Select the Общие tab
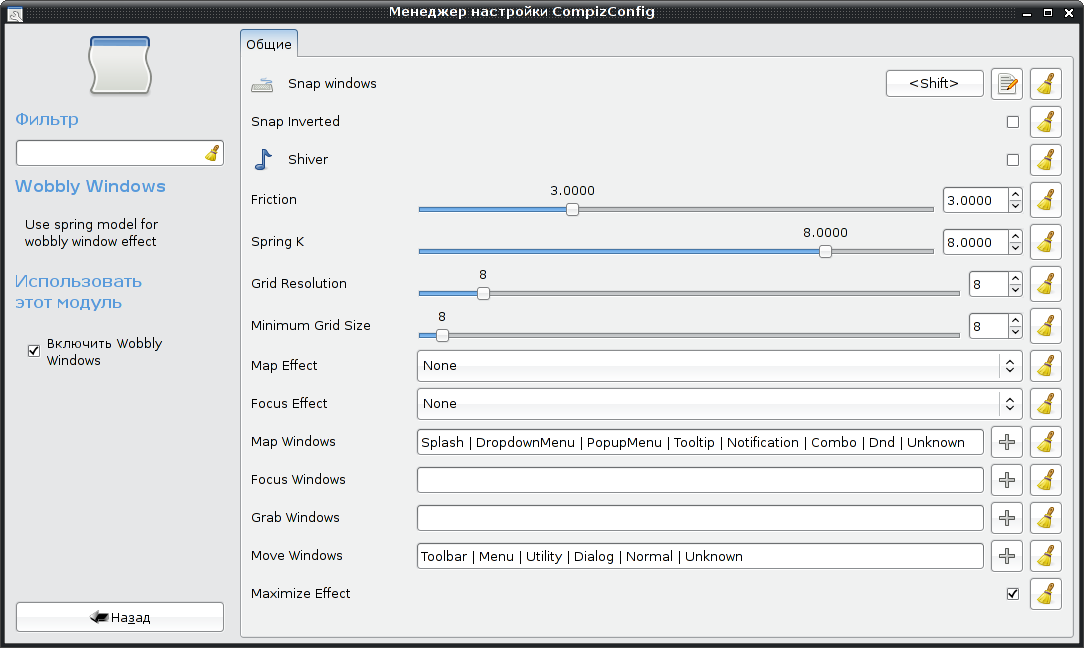1084x648 pixels. pos(269,44)
